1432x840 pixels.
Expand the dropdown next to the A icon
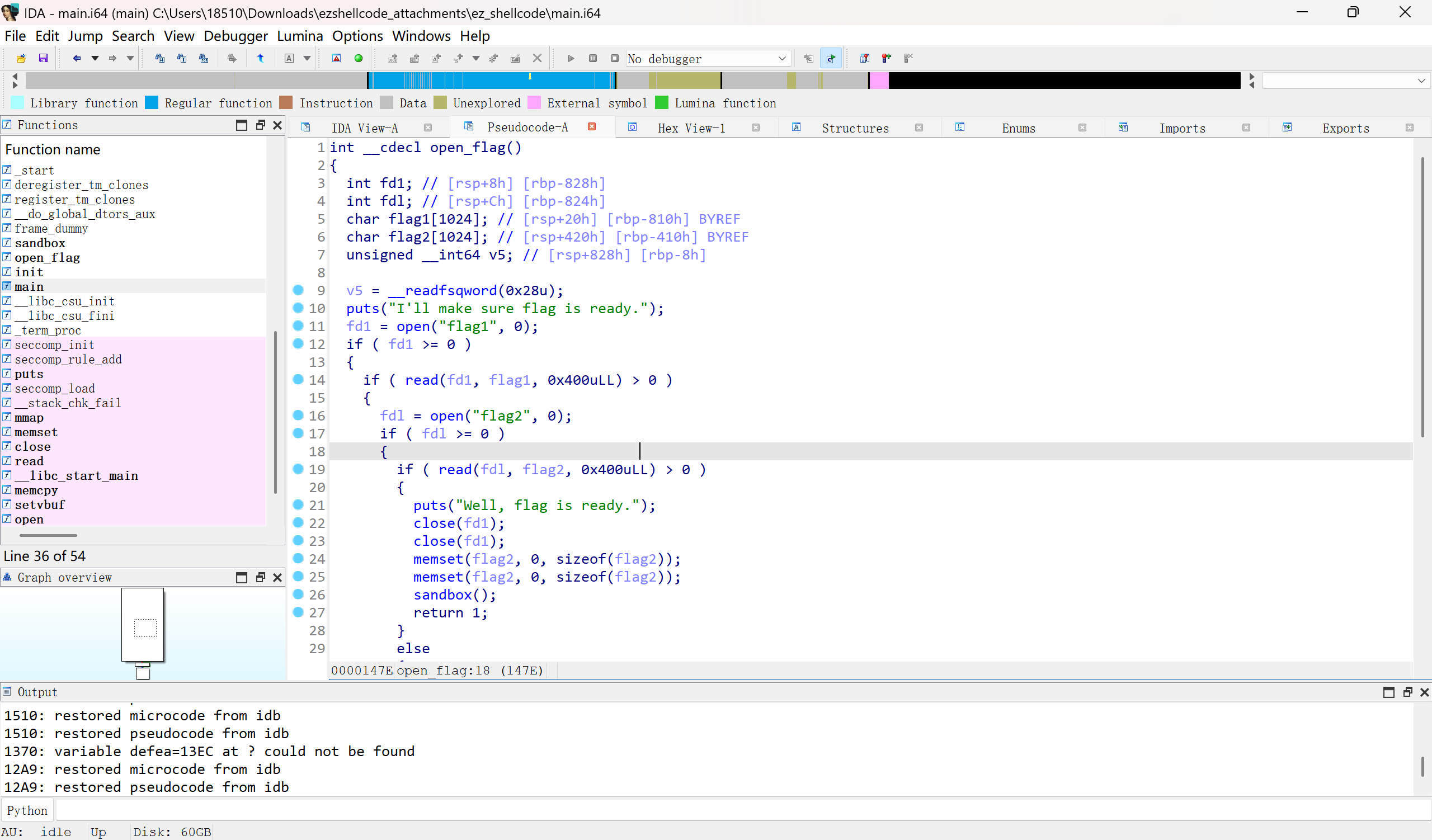tap(307, 58)
